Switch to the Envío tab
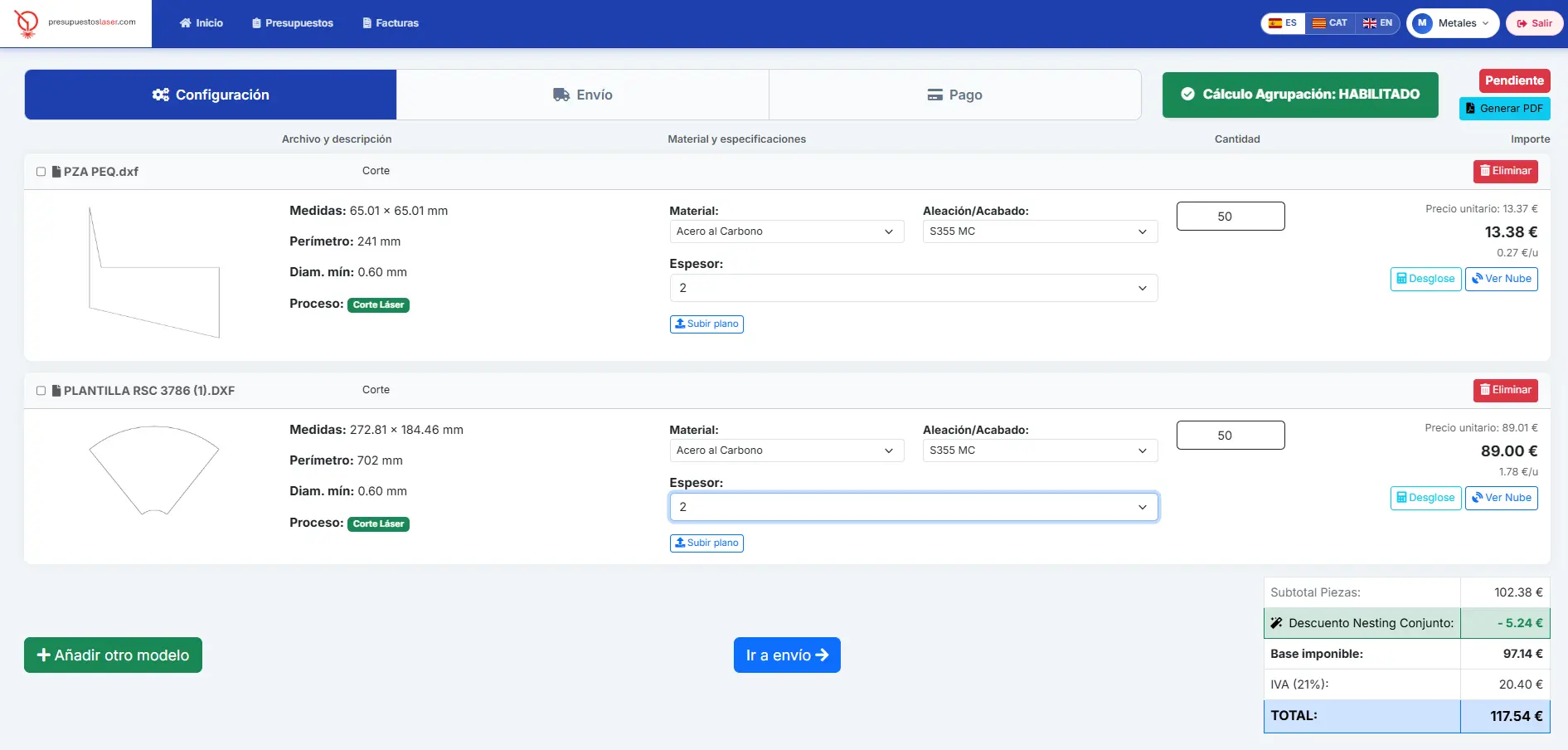The height and width of the screenshot is (750, 1568). tap(582, 95)
